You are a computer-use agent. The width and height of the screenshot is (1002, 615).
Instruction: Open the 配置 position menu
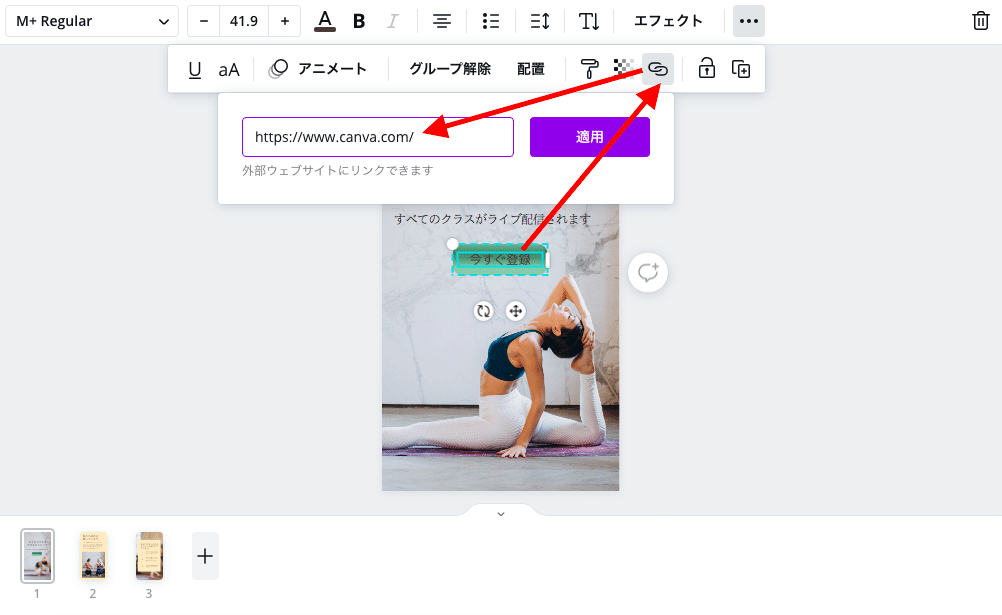530,69
